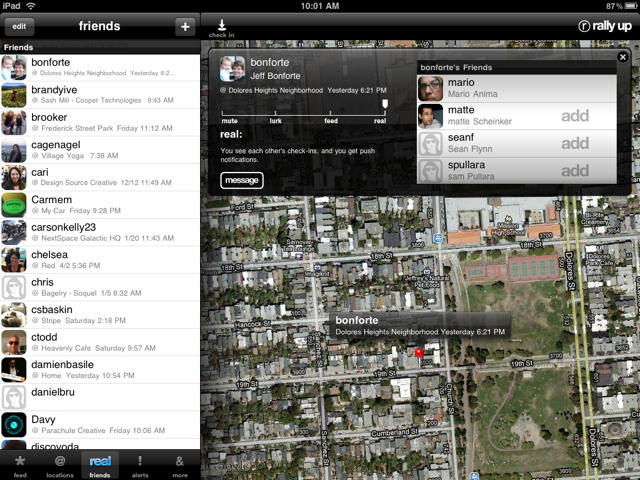Viewport: 640px width, 480px height.
Task: Tap the red map pin
Action: pyautogui.click(x=419, y=353)
